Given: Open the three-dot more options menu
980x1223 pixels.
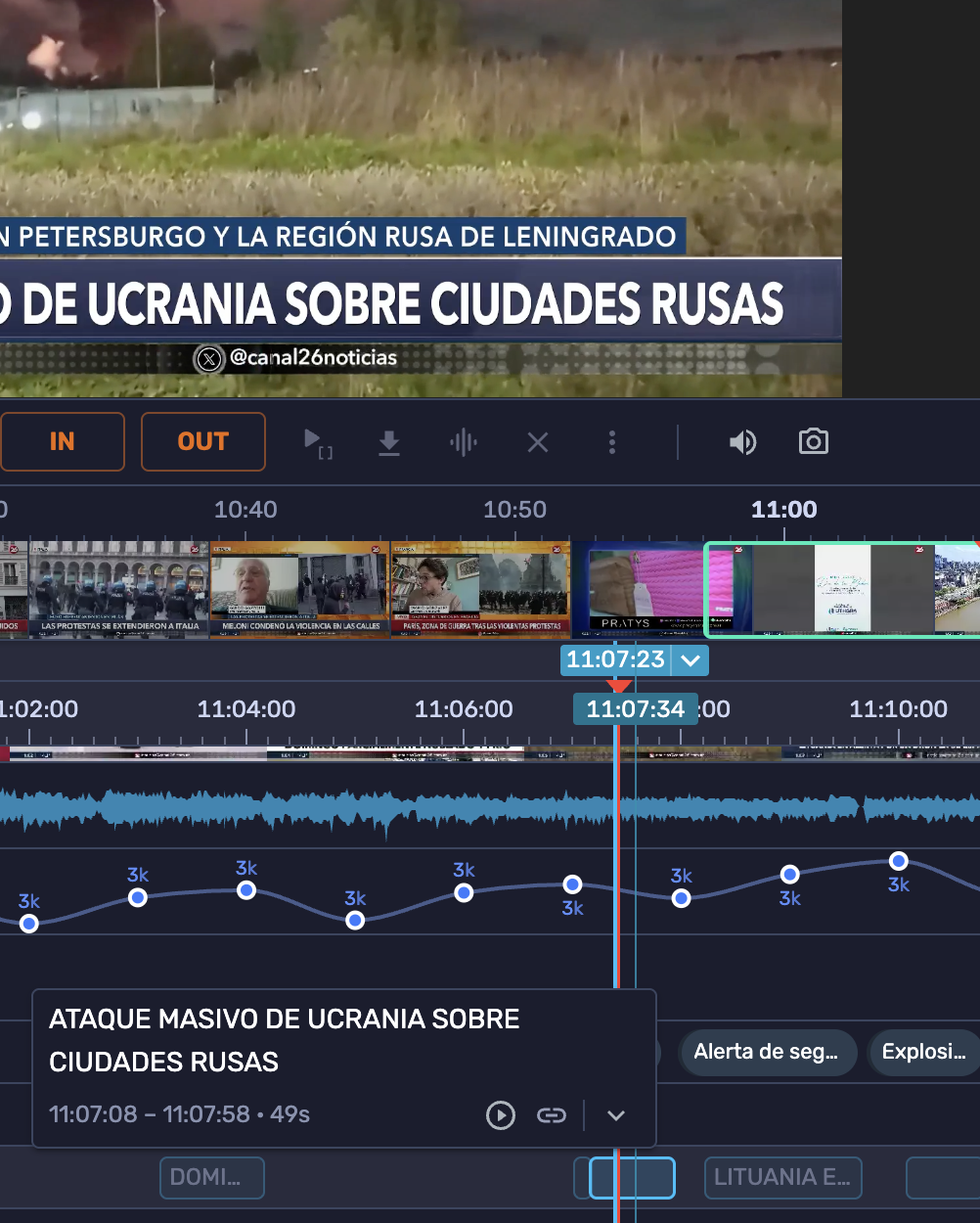Looking at the screenshot, I should click(612, 442).
